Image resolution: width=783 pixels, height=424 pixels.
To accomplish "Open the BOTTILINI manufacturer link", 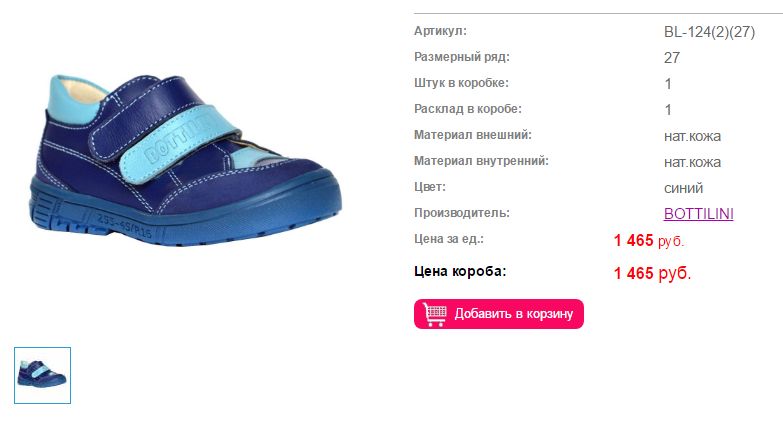I will coord(698,214).
